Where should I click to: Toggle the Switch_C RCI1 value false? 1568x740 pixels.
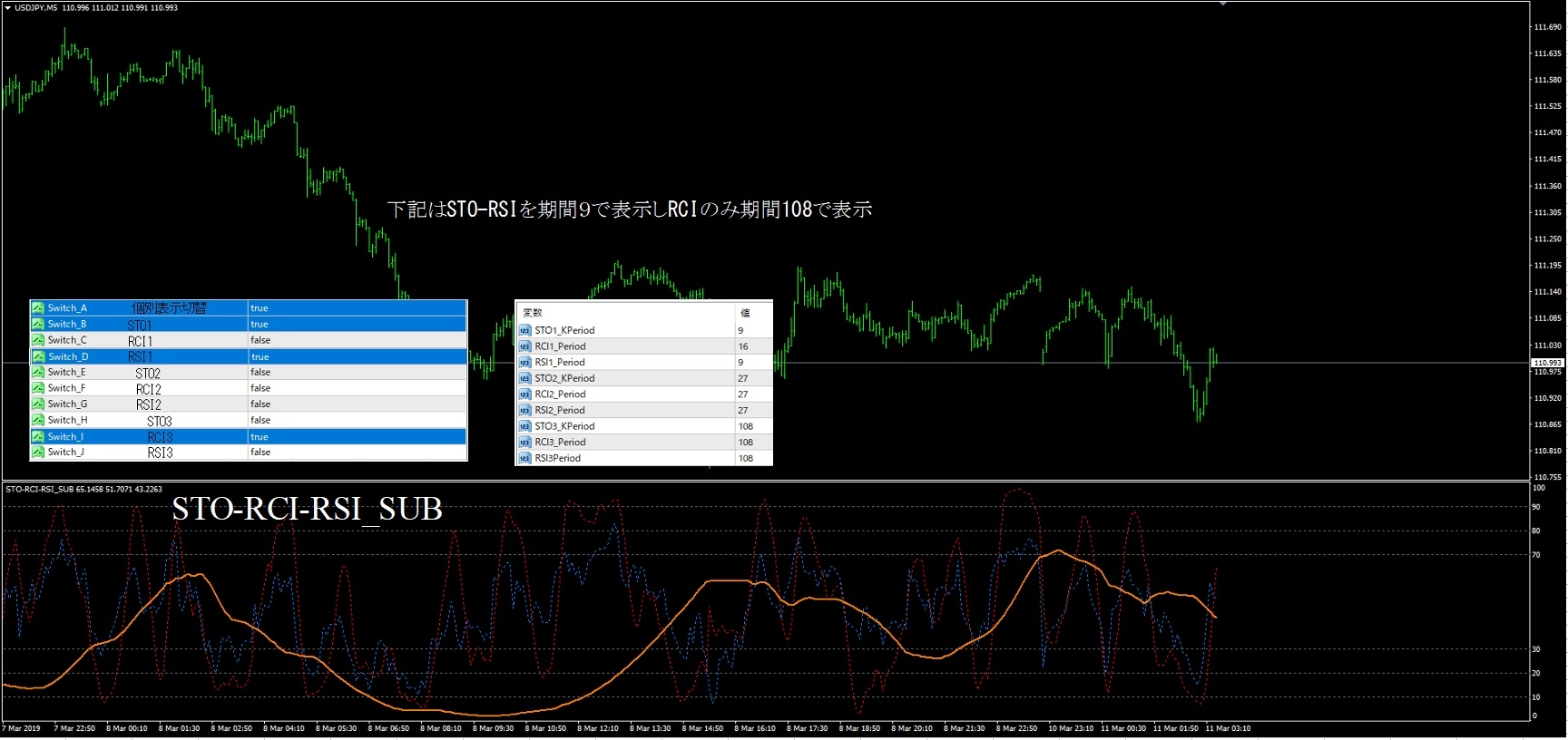pyautogui.click(x=260, y=340)
